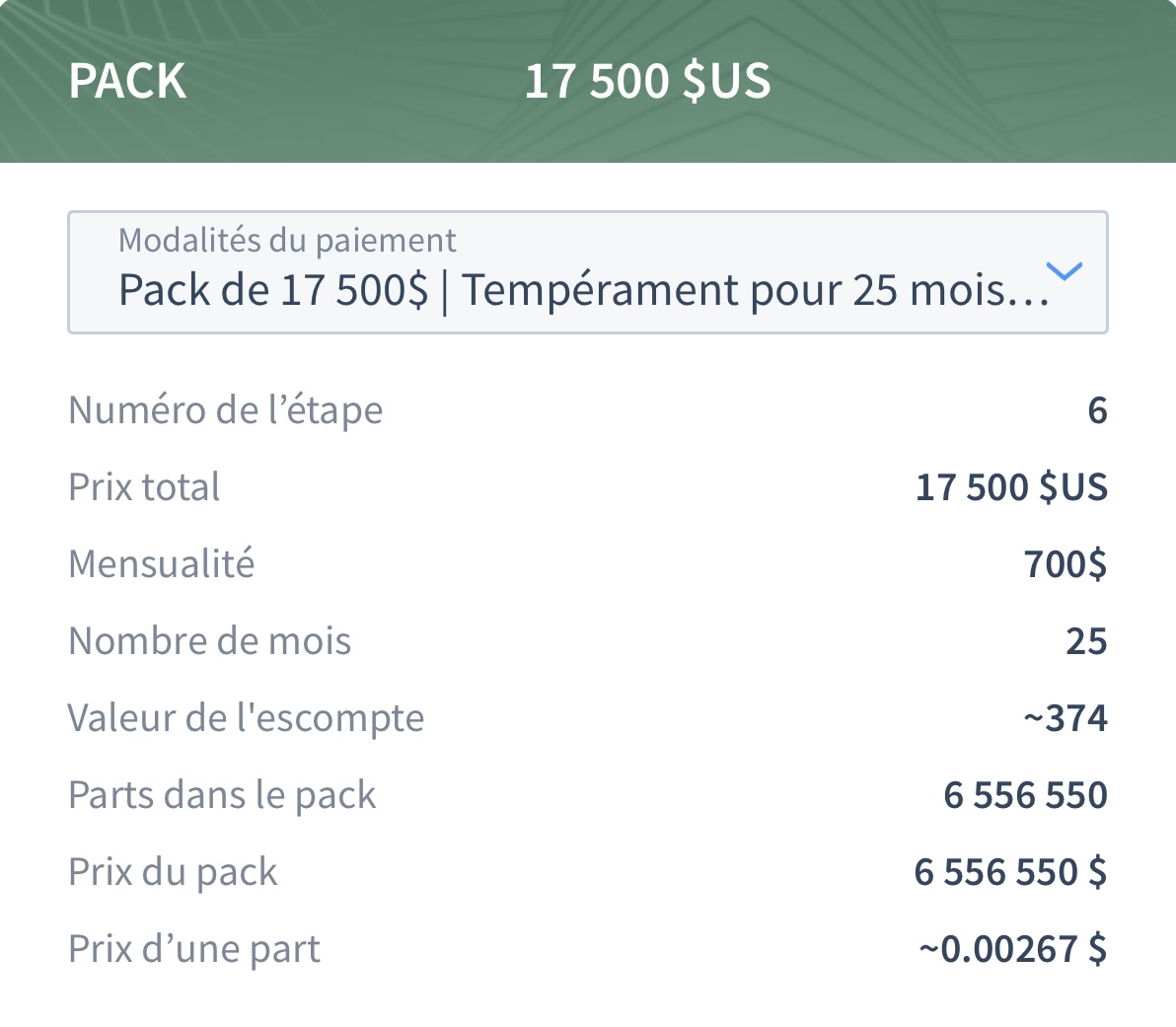Click the 17 500 $US header amount

(647, 81)
